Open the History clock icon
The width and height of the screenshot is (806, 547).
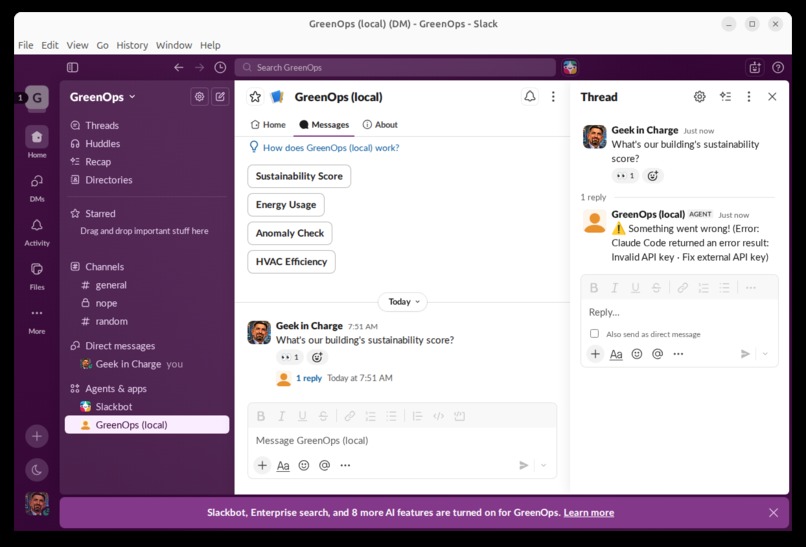tap(220, 67)
